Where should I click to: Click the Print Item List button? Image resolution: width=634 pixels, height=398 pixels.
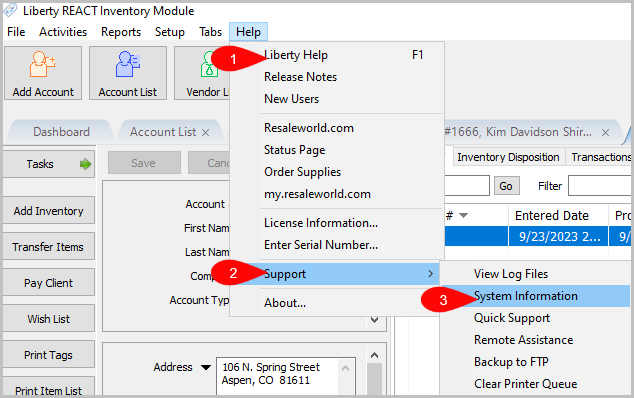(49, 386)
